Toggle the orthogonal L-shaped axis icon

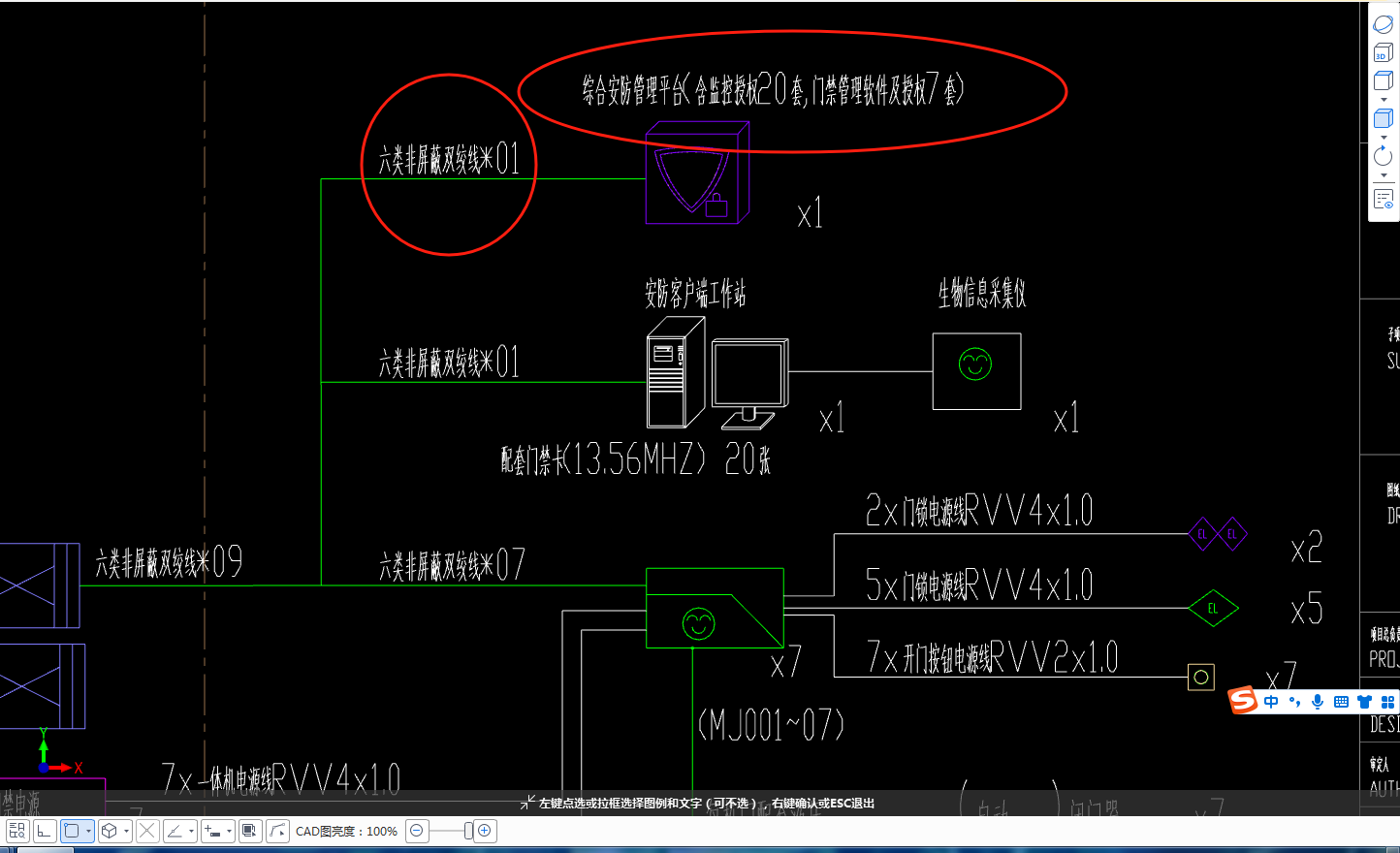click(x=45, y=831)
